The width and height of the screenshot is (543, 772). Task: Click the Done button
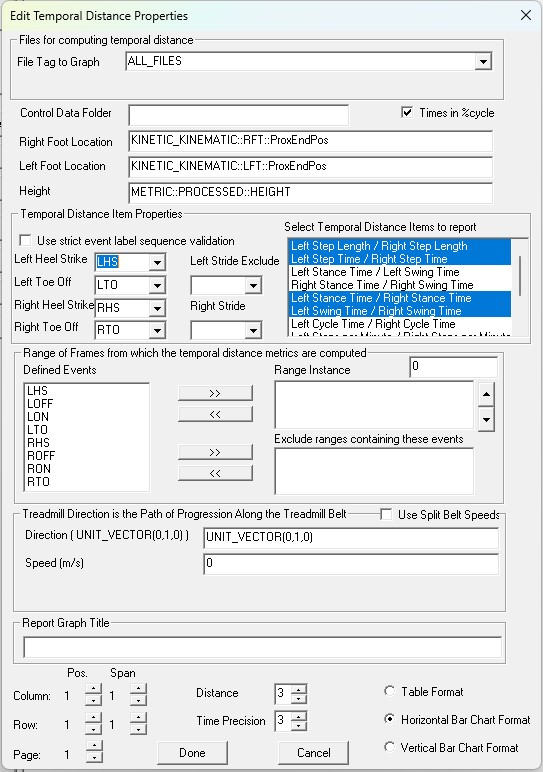click(x=192, y=753)
